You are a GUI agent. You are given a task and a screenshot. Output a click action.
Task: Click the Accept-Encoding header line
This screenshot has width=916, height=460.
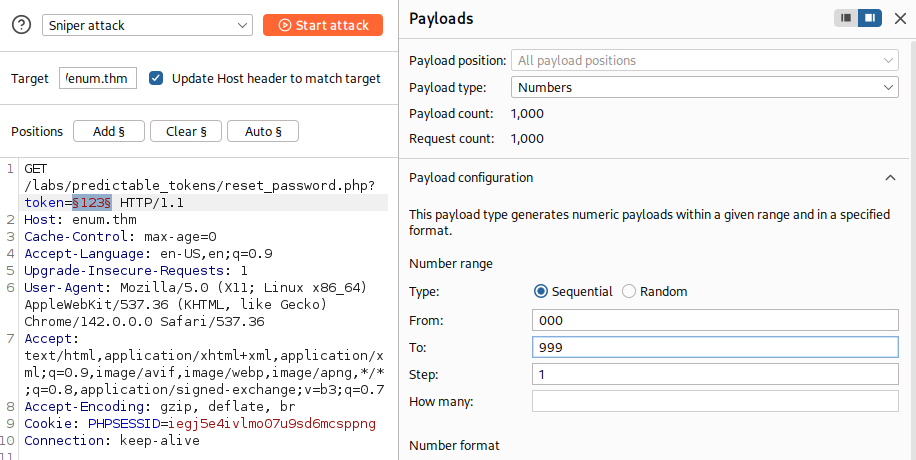click(x=160, y=406)
